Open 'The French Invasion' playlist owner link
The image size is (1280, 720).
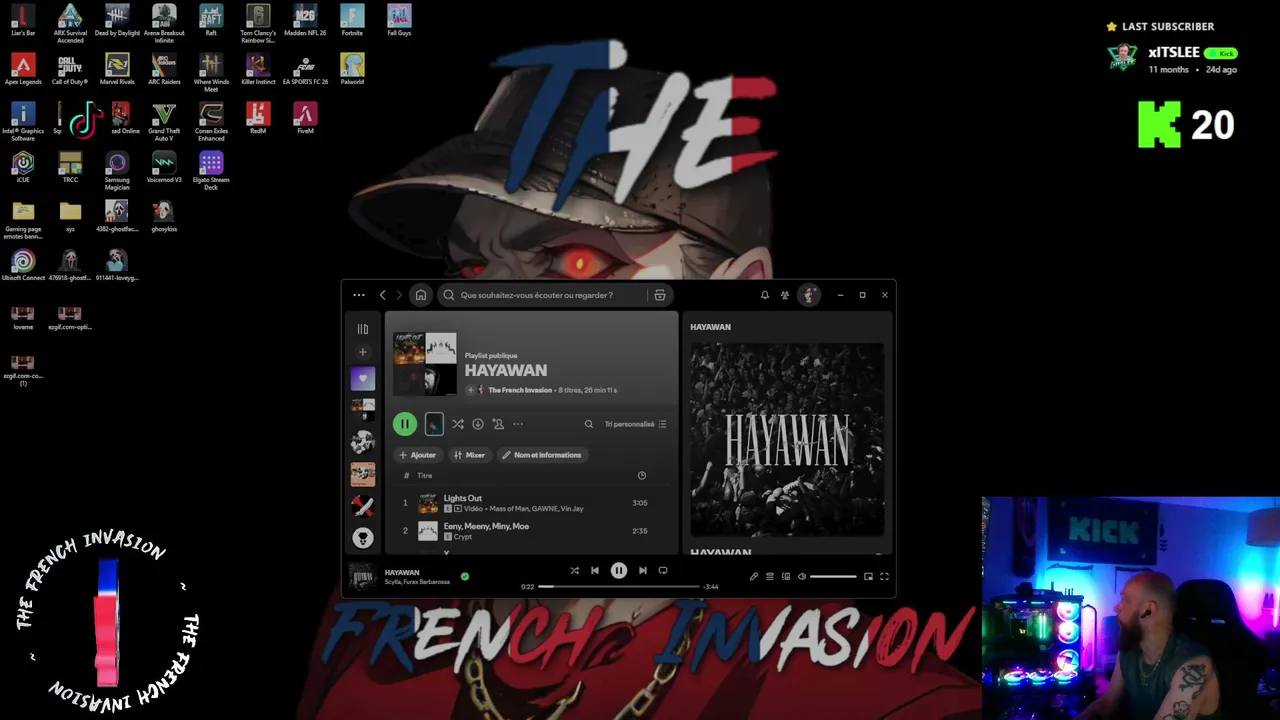(x=520, y=390)
